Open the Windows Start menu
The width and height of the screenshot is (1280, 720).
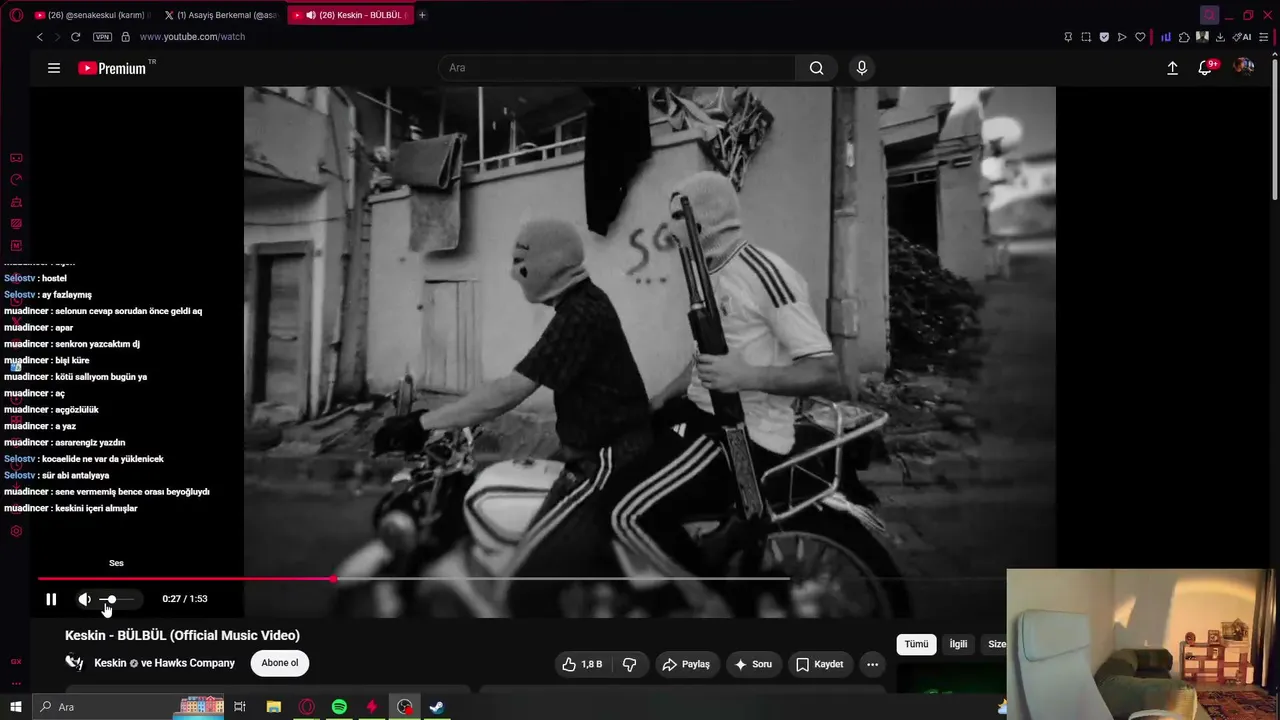16,707
